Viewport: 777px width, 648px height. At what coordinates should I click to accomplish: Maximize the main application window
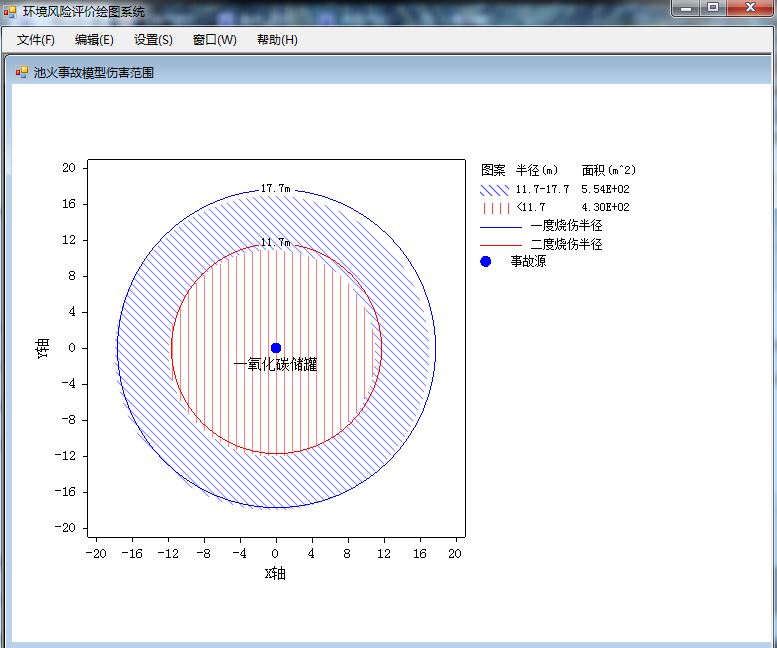713,8
